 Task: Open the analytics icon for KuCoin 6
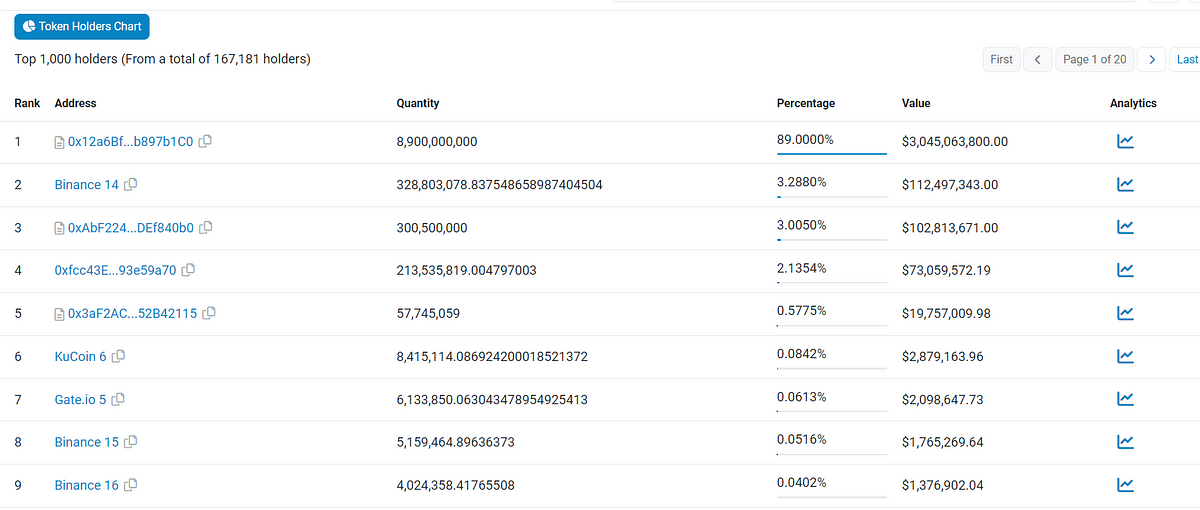tap(1125, 357)
